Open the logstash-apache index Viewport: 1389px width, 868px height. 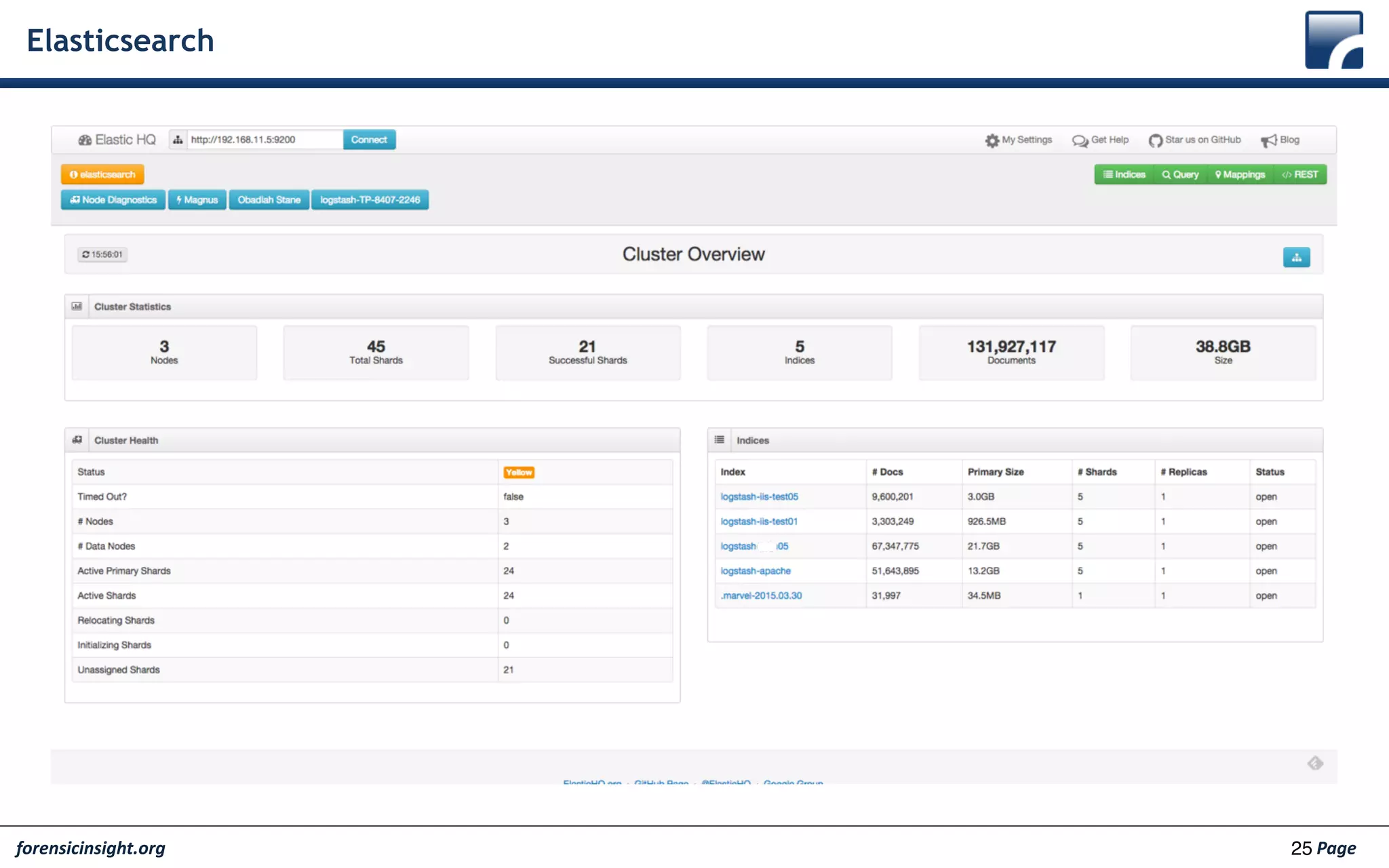(756, 571)
